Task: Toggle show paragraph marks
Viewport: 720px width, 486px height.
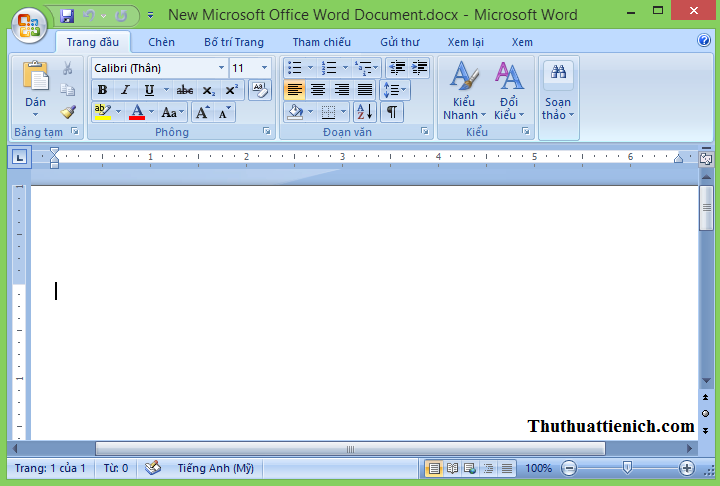Action: pyautogui.click(x=392, y=112)
